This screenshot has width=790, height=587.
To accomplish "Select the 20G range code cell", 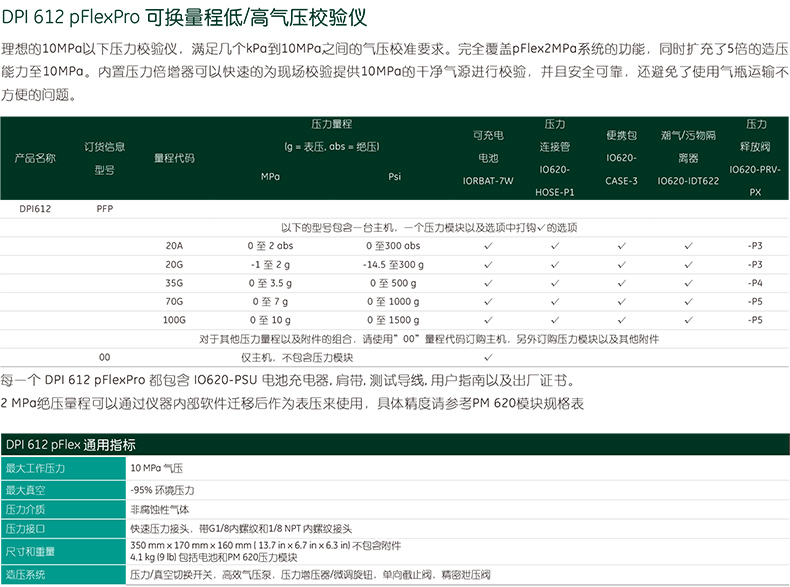I will click(174, 264).
